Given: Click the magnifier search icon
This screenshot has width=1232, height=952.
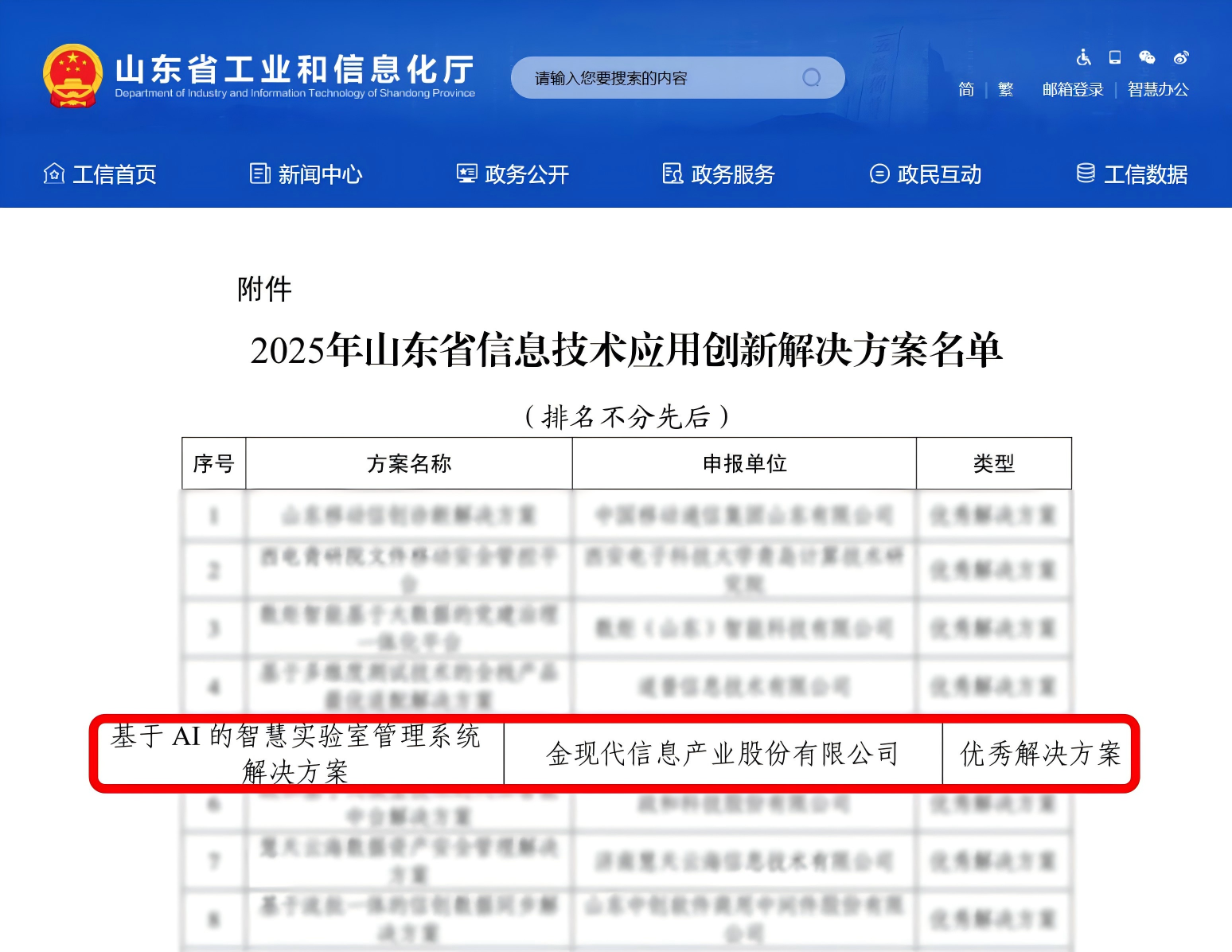Looking at the screenshot, I should click(811, 77).
